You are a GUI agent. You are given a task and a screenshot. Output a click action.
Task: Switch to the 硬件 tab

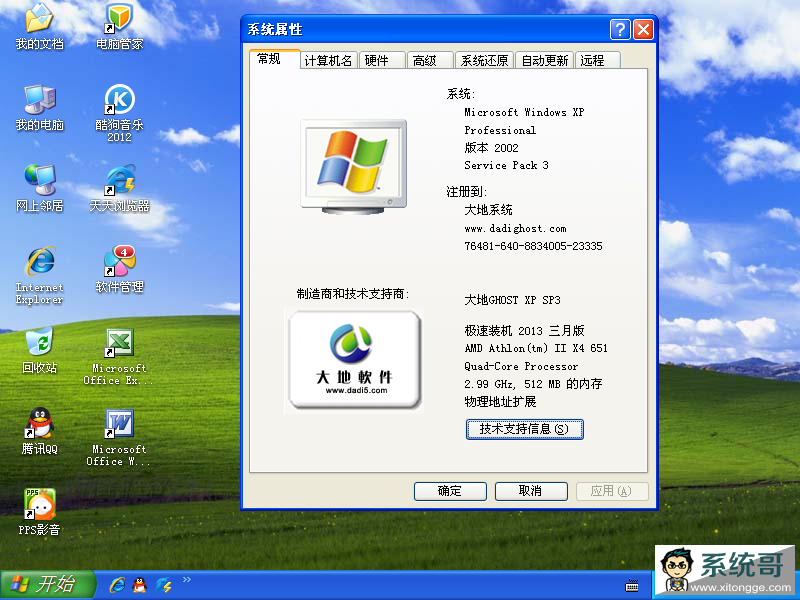(x=382, y=61)
